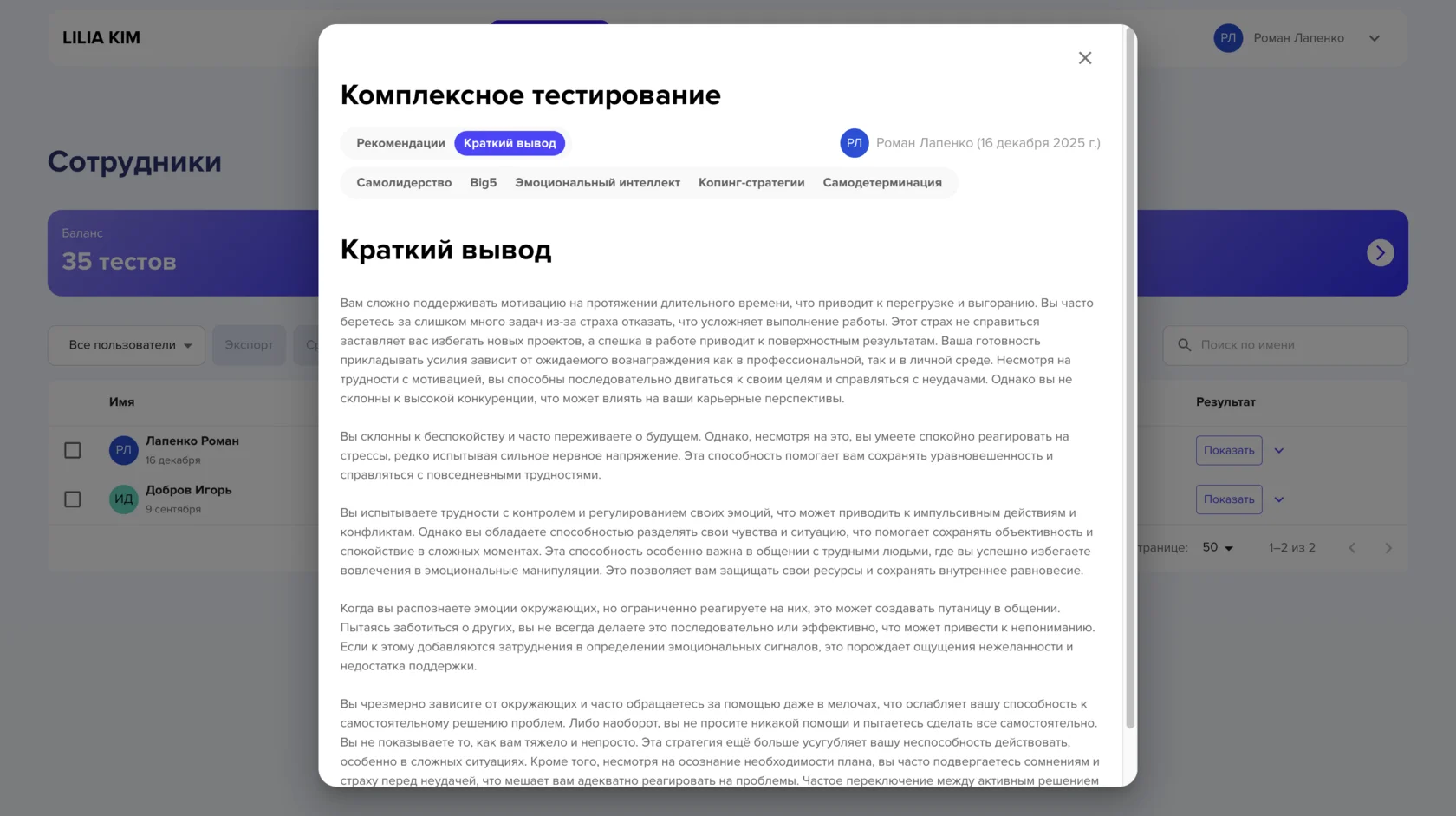The height and width of the screenshot is (816, 1456).
Task: Click Показать in the Добров Игорь row
Action: 1229,499
